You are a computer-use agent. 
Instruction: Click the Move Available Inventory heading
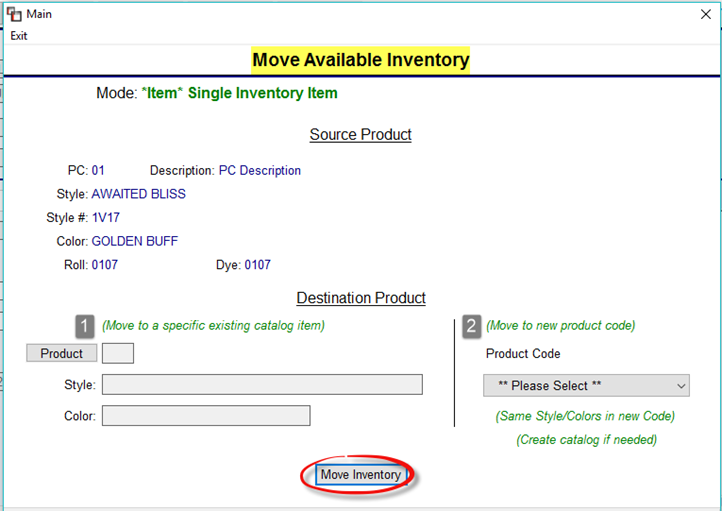click(361, 60)
